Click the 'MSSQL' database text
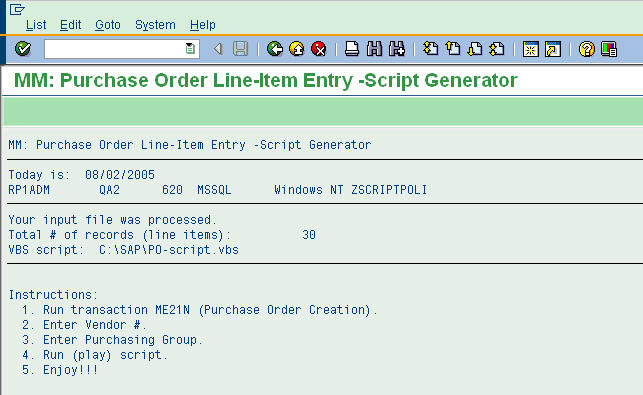 [x=214, y=190]
